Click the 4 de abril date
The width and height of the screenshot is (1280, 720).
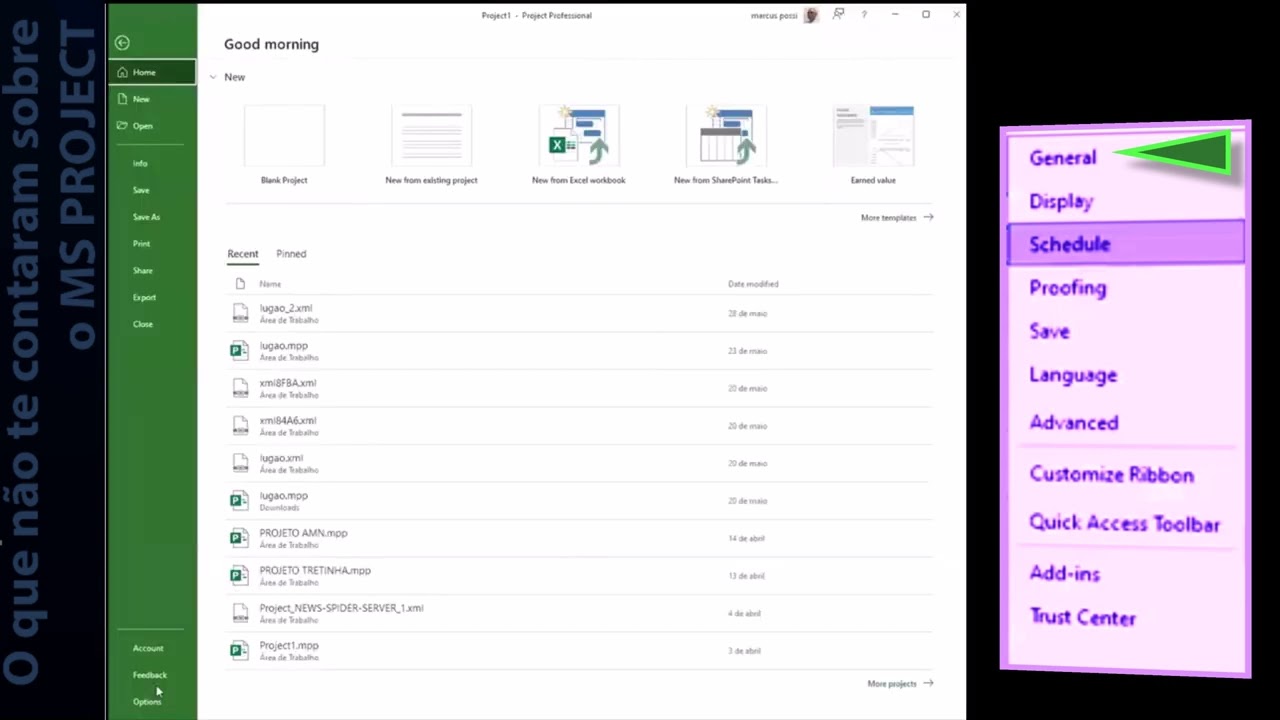pos(744,614)
